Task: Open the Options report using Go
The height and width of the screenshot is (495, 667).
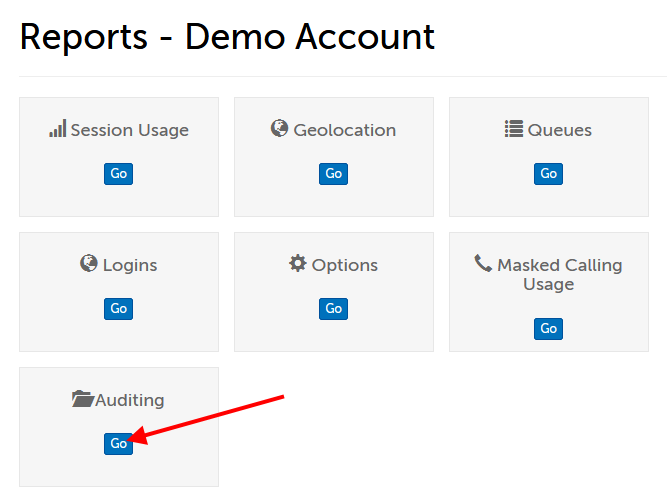Action: click(333, 309)
